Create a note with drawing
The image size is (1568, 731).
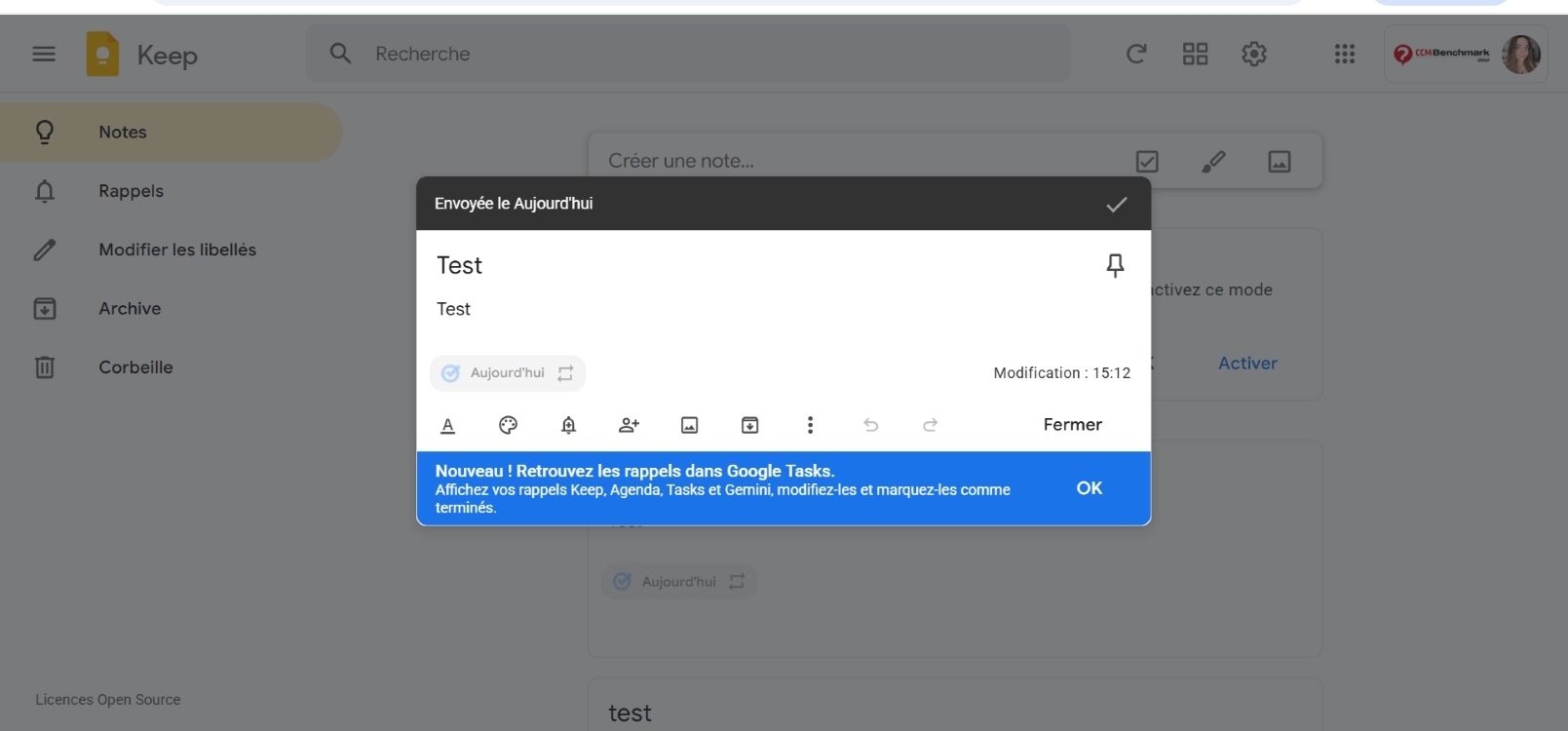(x=1213, y=161)
